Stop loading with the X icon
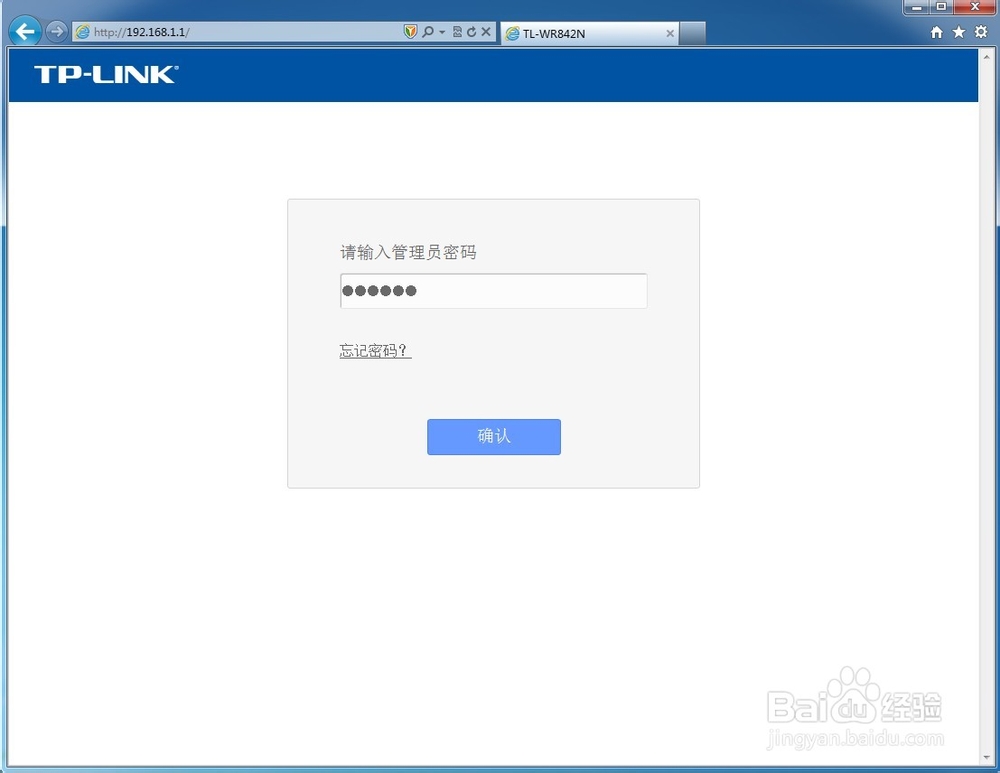 (486, 32)
